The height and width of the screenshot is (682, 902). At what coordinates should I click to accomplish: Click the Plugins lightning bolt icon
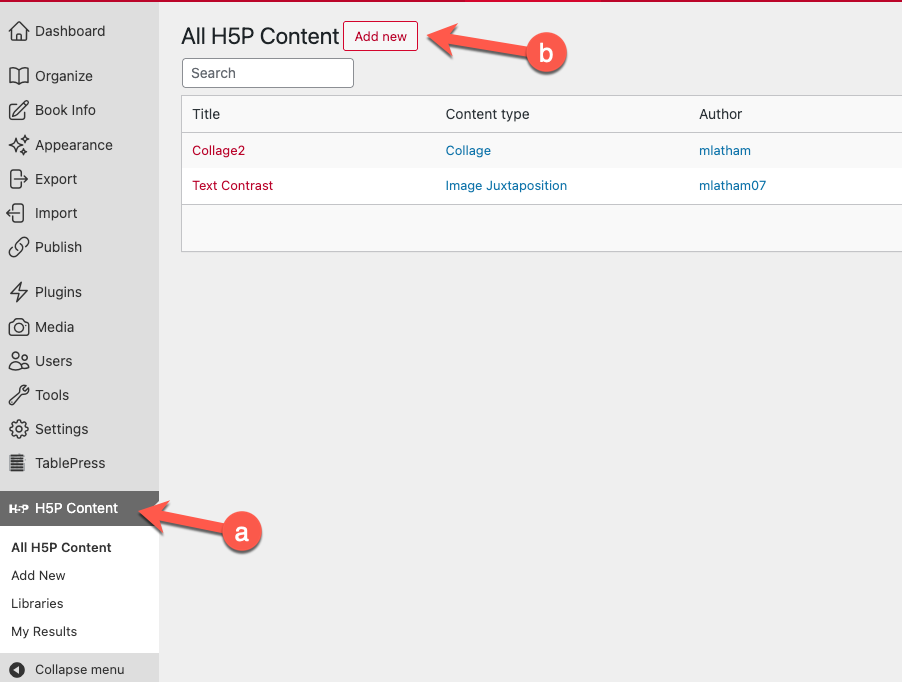click(18, 292)
